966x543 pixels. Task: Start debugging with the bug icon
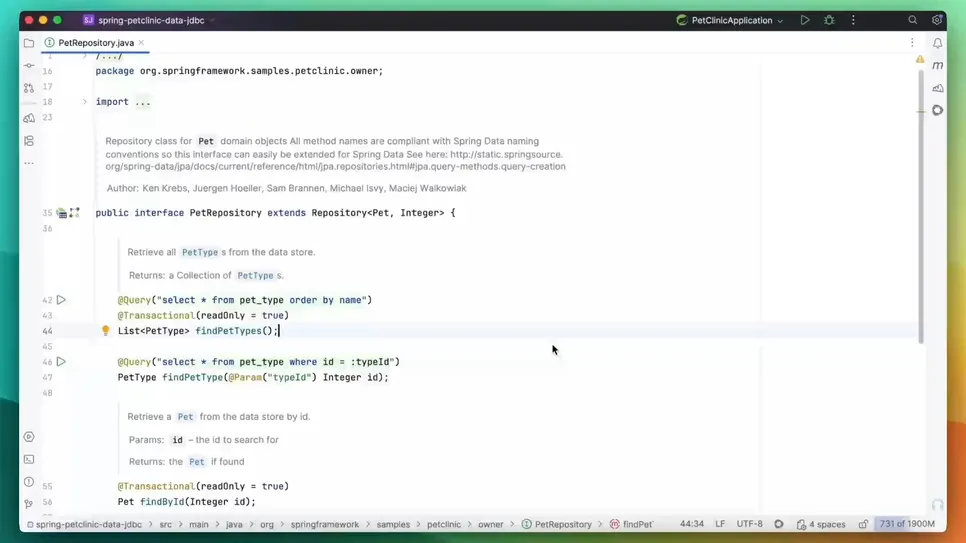pyautogui.click(x=829, y=20)
